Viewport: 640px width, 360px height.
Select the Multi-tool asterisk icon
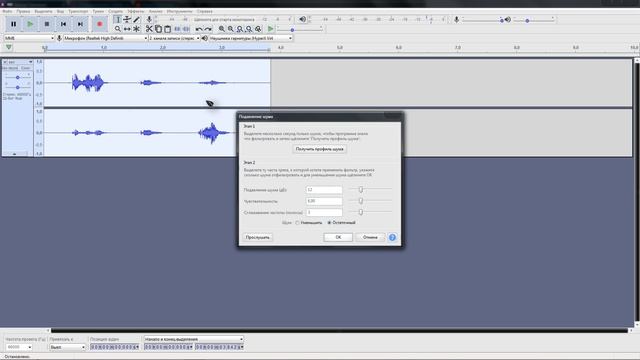[x=136, y=29]
